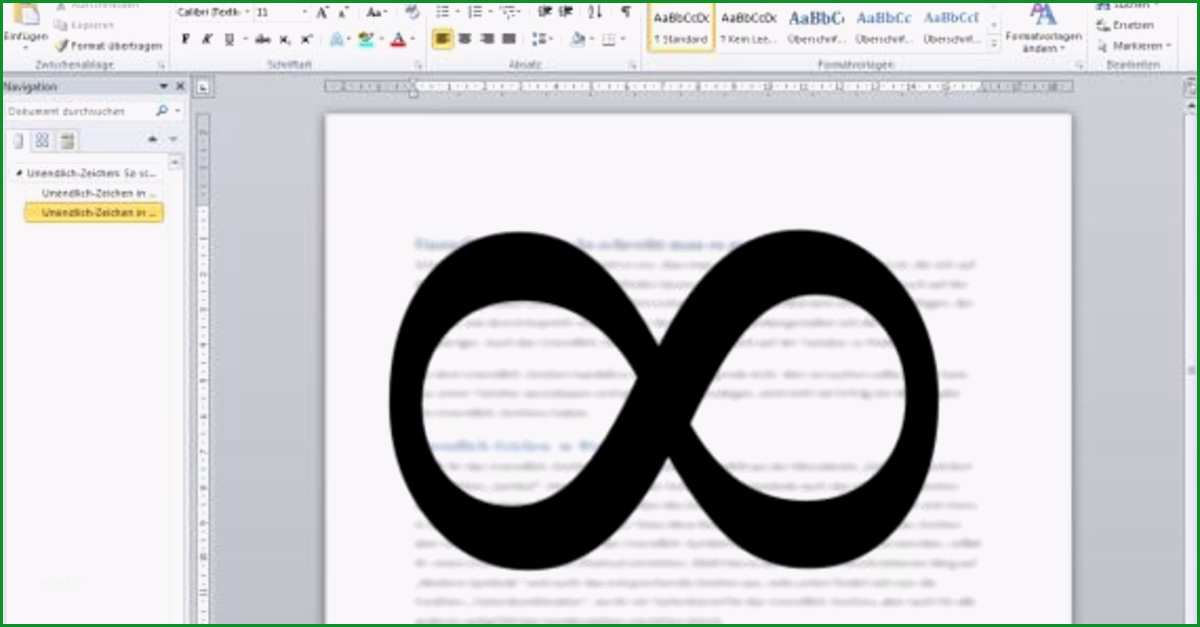The image size is (1200, 627).
Task: Select the highlighted 'Unendlich-Zeichen in ...' subheading
Action: (95, 212)
